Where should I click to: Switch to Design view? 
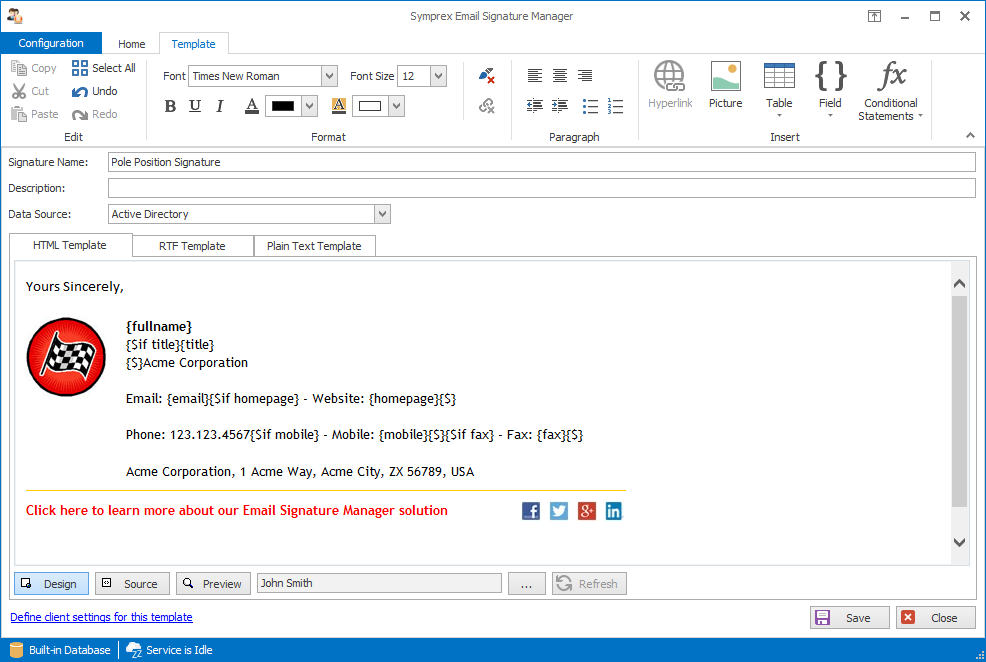tap(52, 583)
